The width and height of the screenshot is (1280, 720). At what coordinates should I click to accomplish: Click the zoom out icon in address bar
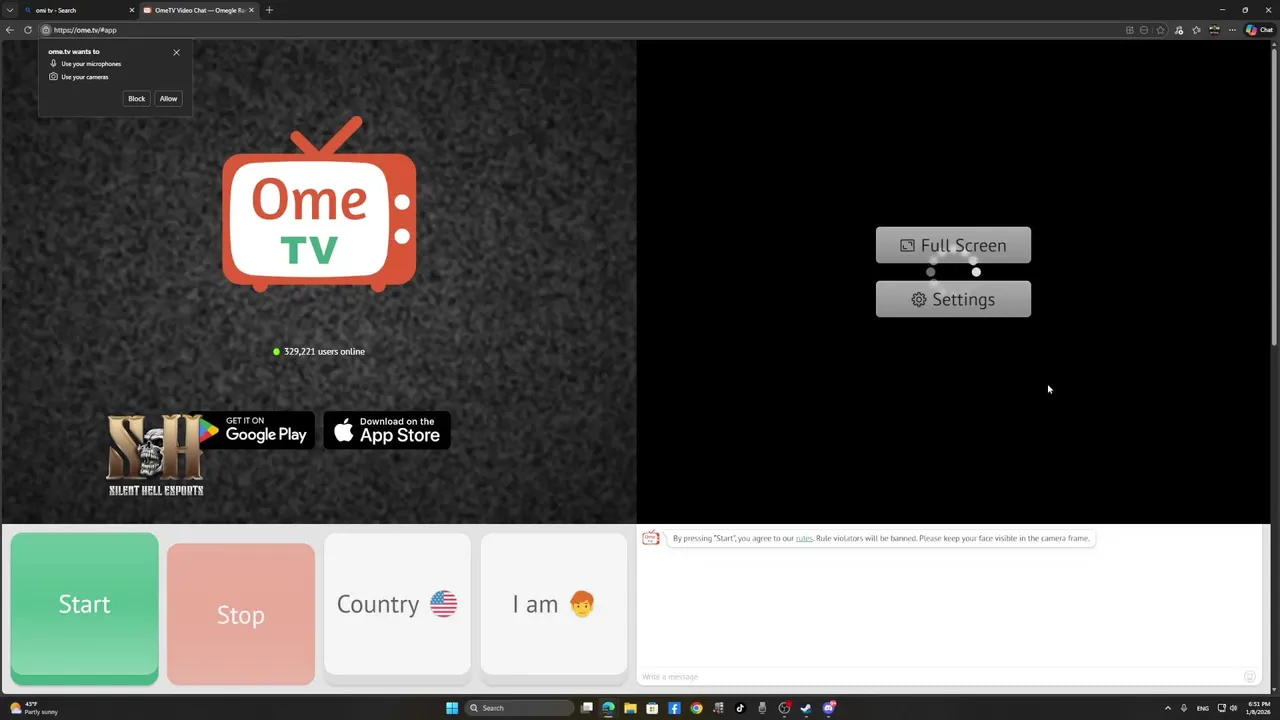(x=1144, y=30)
